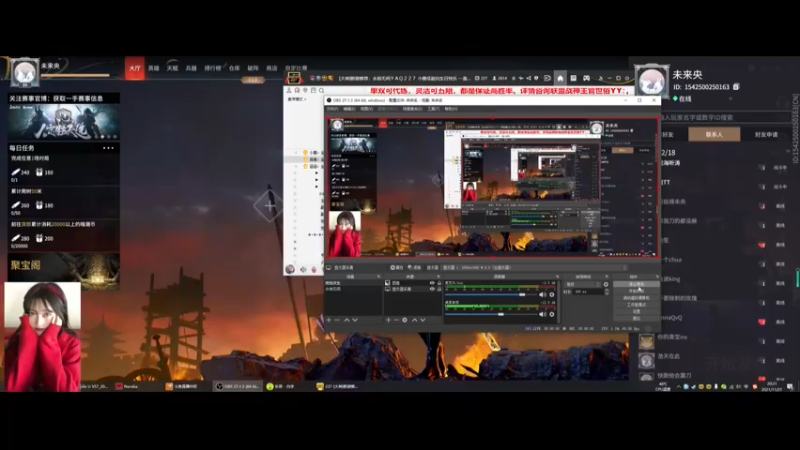Toggle visibility of 图像 source
Viewport: 800px width, 450px height.
tap(432, 283)
